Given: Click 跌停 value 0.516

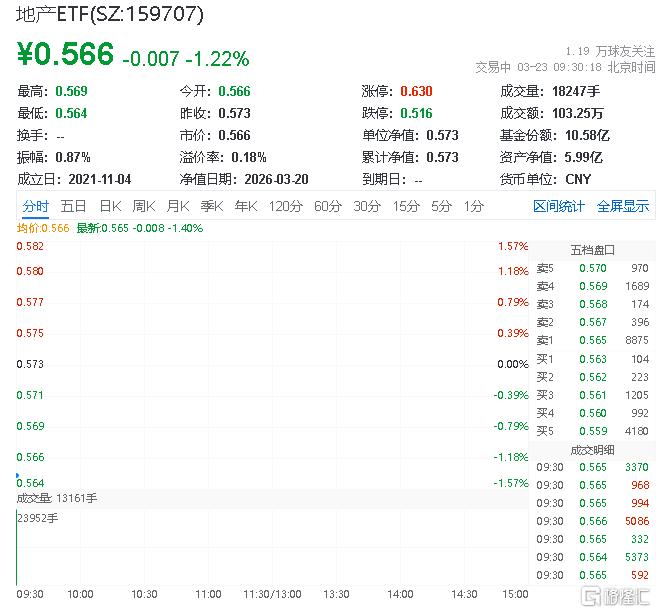Looking at the screenshot, I should click(x=416, y=113).
